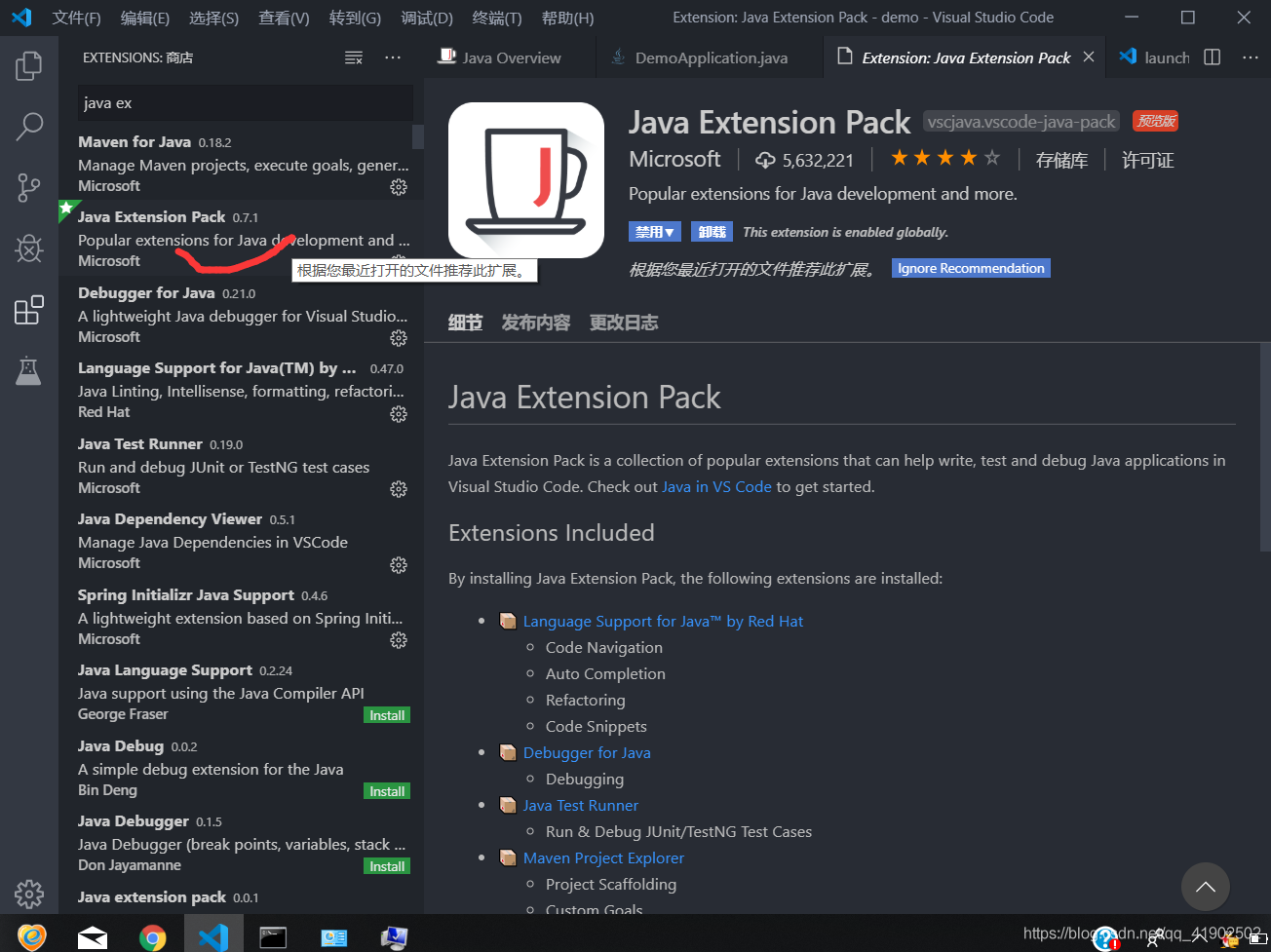
Task: Open Language Support for Java by Red Hat link
Action: tap(663, 621)
